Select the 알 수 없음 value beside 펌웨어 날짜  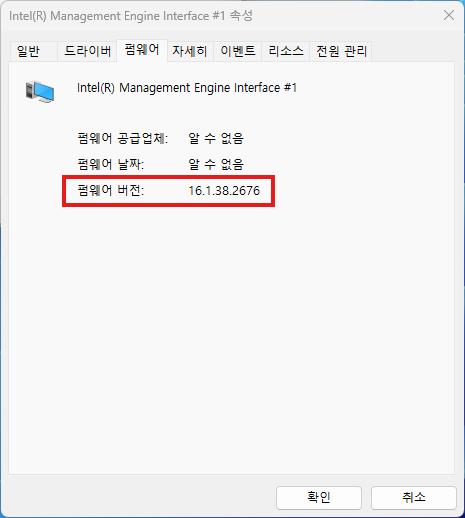tap(216, 164)
